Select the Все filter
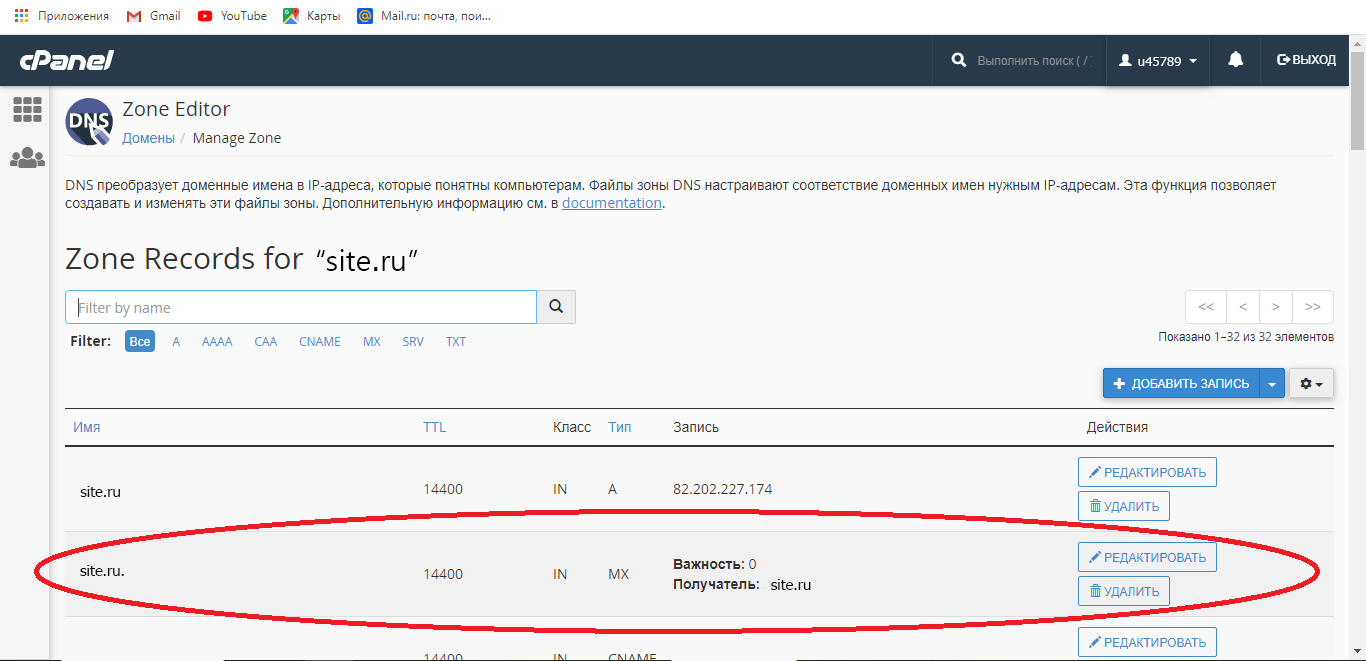 point(140,341)
